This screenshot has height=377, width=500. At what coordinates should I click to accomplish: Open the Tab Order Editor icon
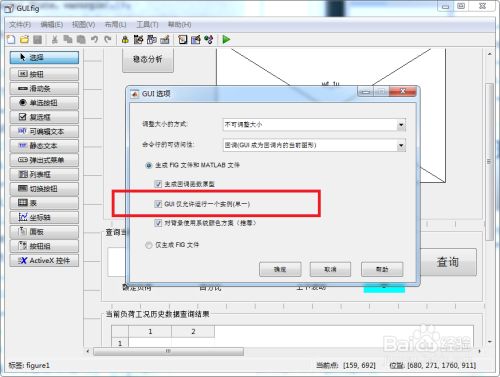[x=152, y=40]
